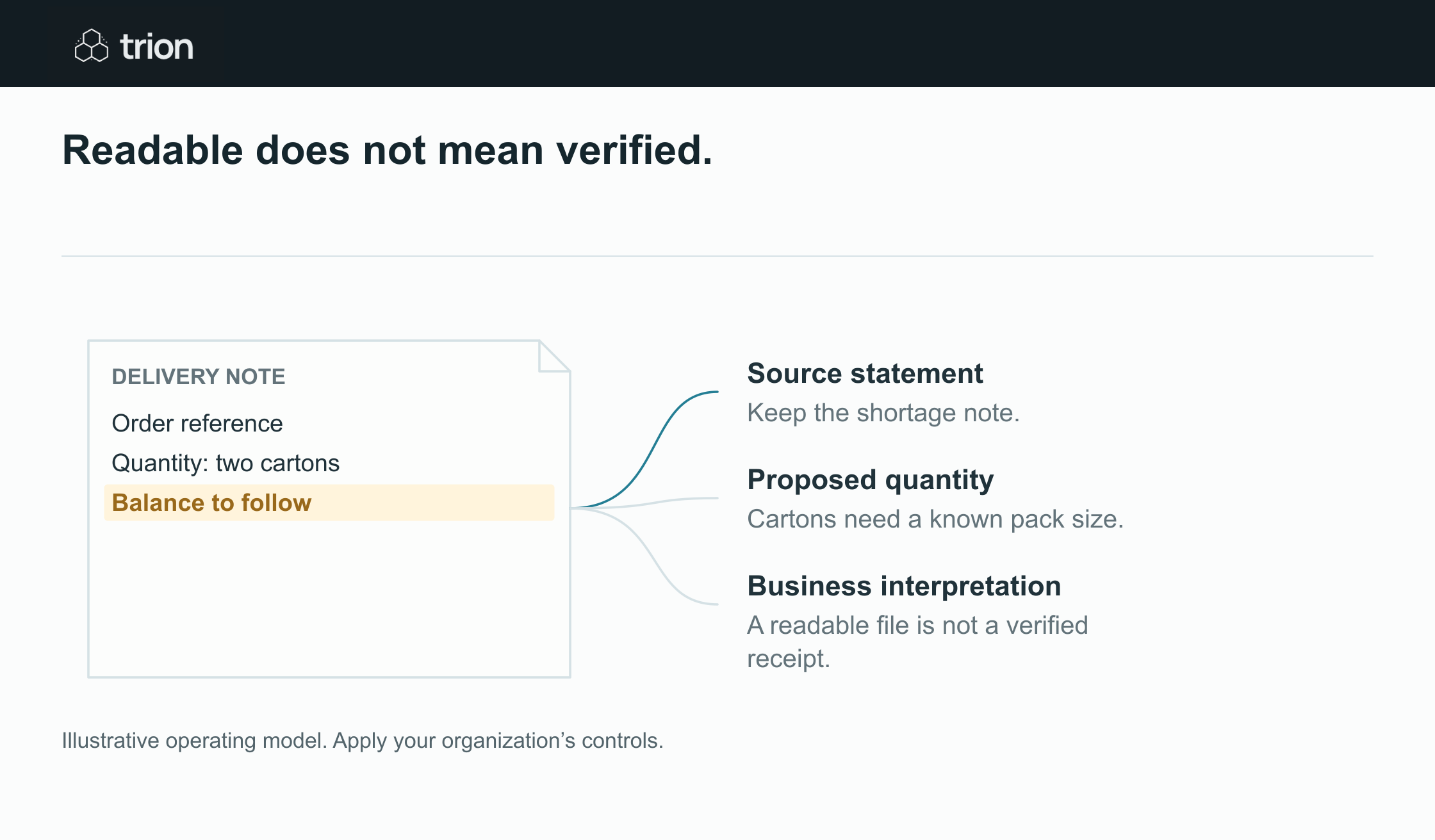Click the 'Illustrative operating model' footnote
The image size is (1435, 840).
(363, 741)
